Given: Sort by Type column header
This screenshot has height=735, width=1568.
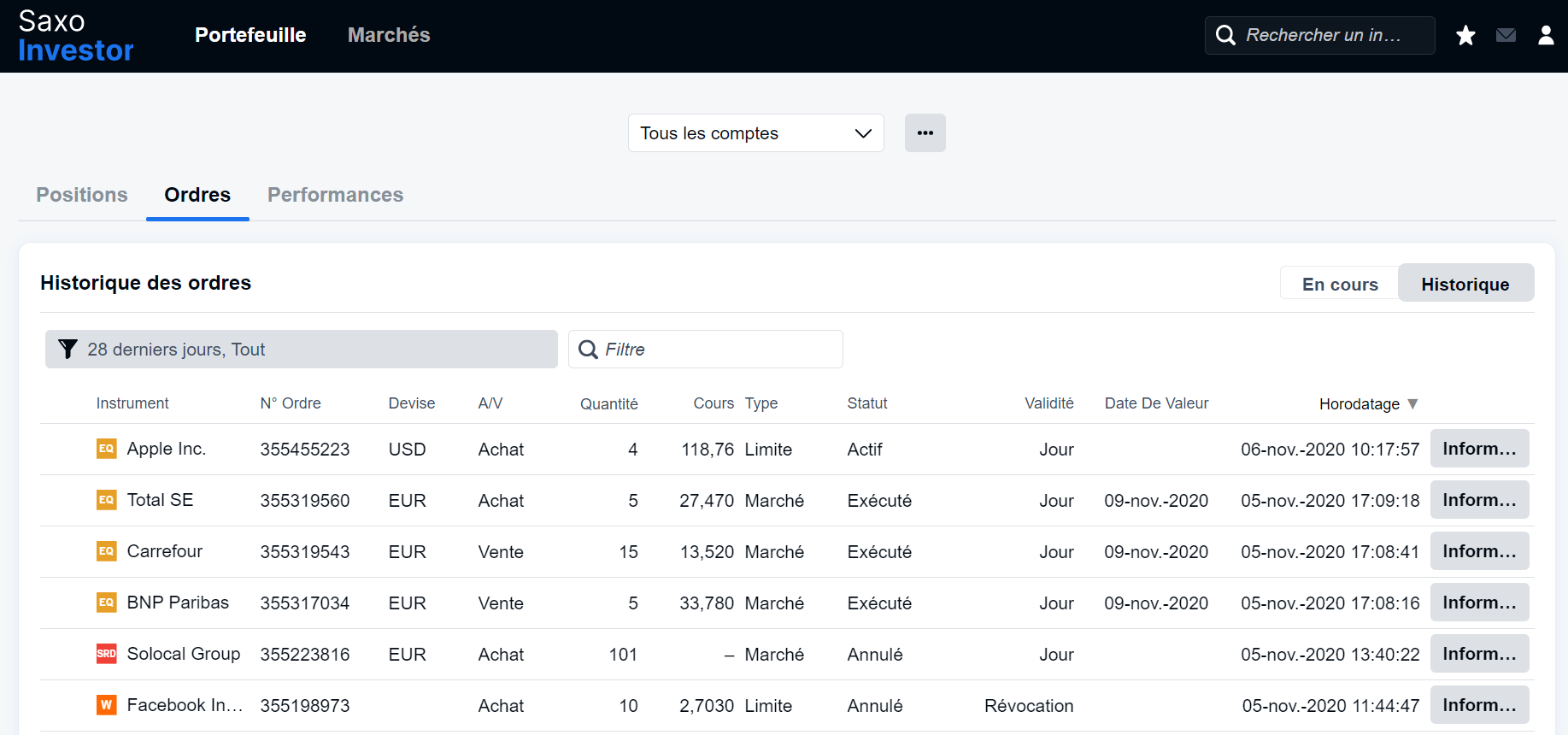Looking at the screenshot, I should 761,403.
